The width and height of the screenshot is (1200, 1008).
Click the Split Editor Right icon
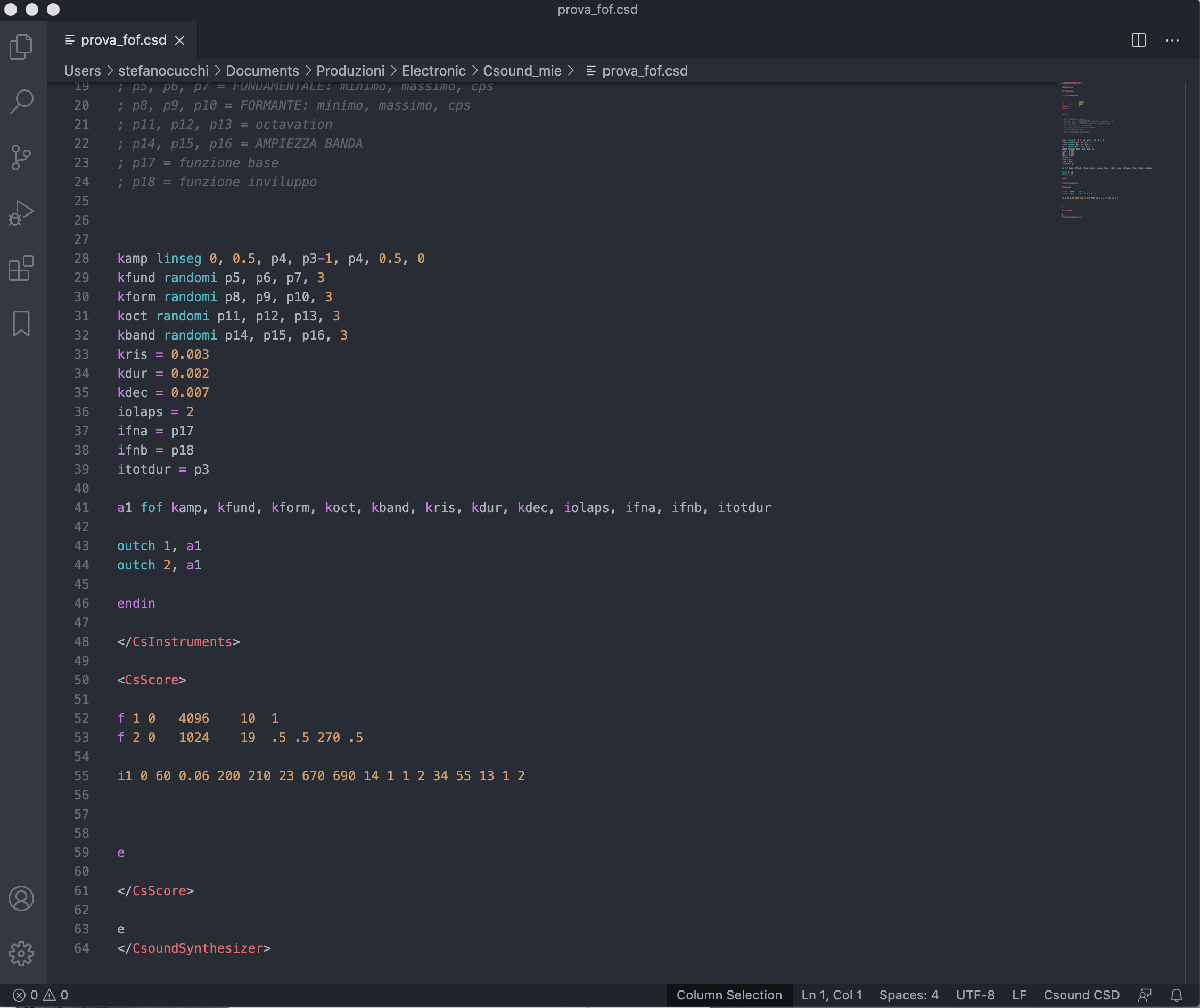1138,40
